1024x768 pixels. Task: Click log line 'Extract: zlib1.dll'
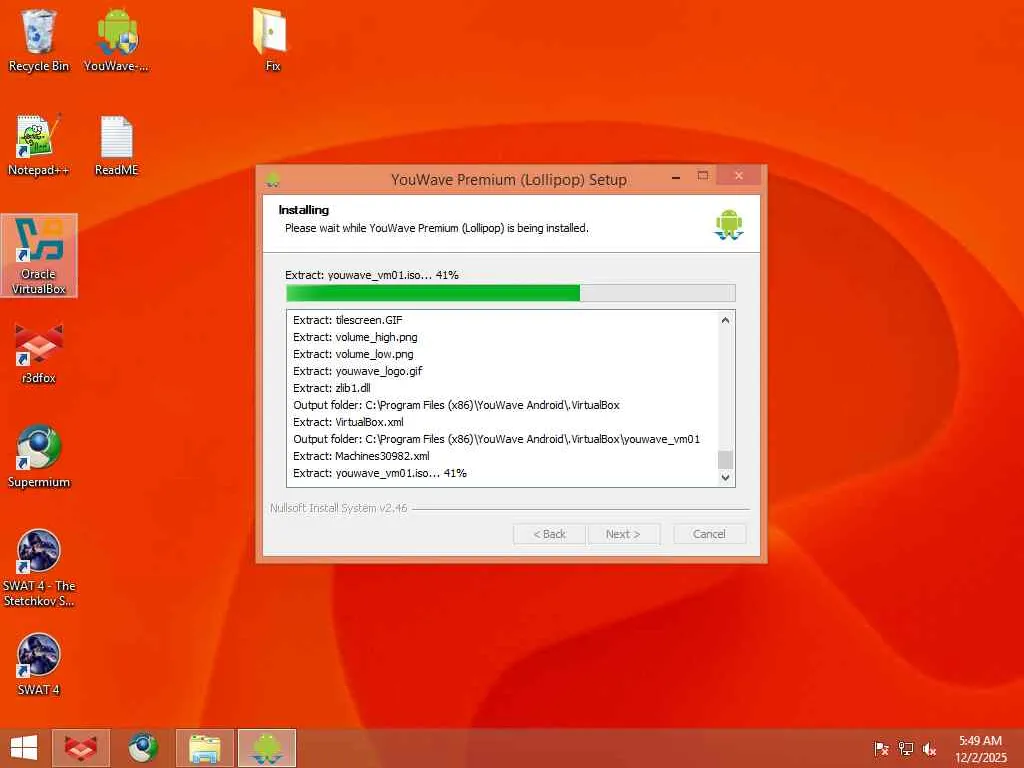[332, 388]
